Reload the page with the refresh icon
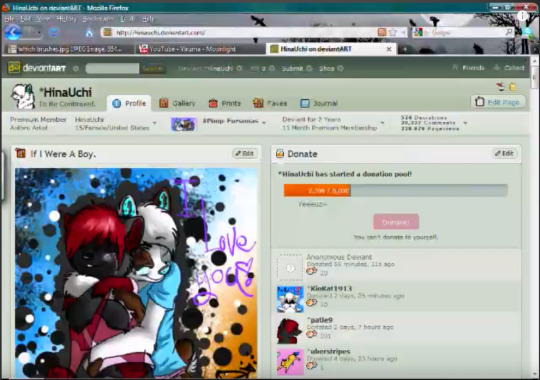Screen dimensions: 540x380 click(x=53, y=32)
